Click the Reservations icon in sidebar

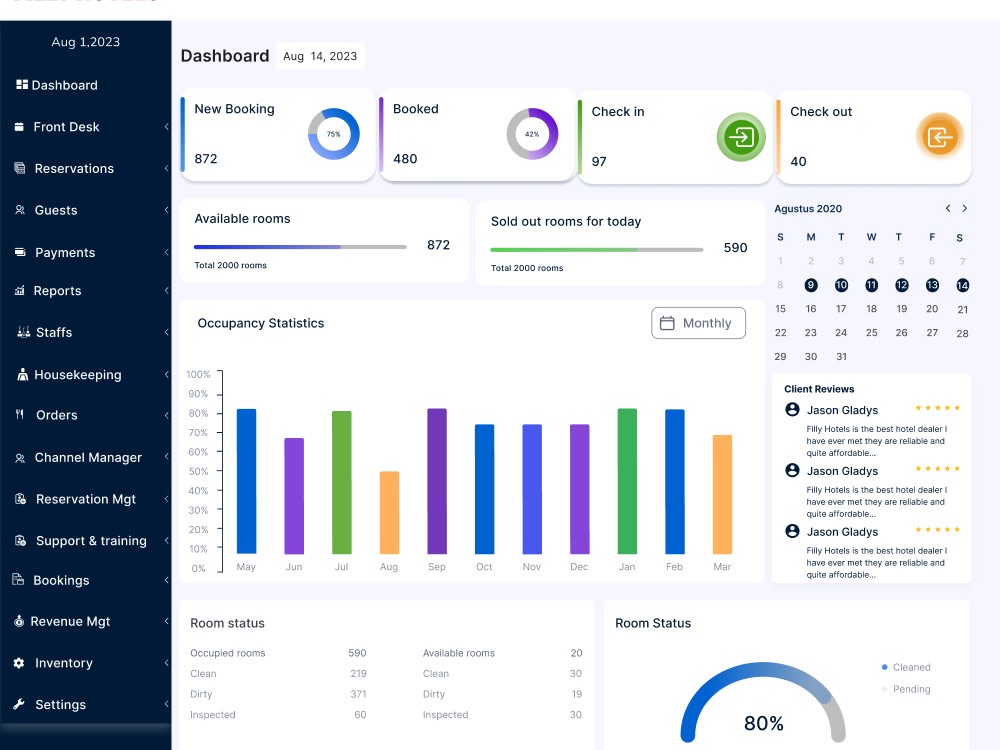point(20,168)
